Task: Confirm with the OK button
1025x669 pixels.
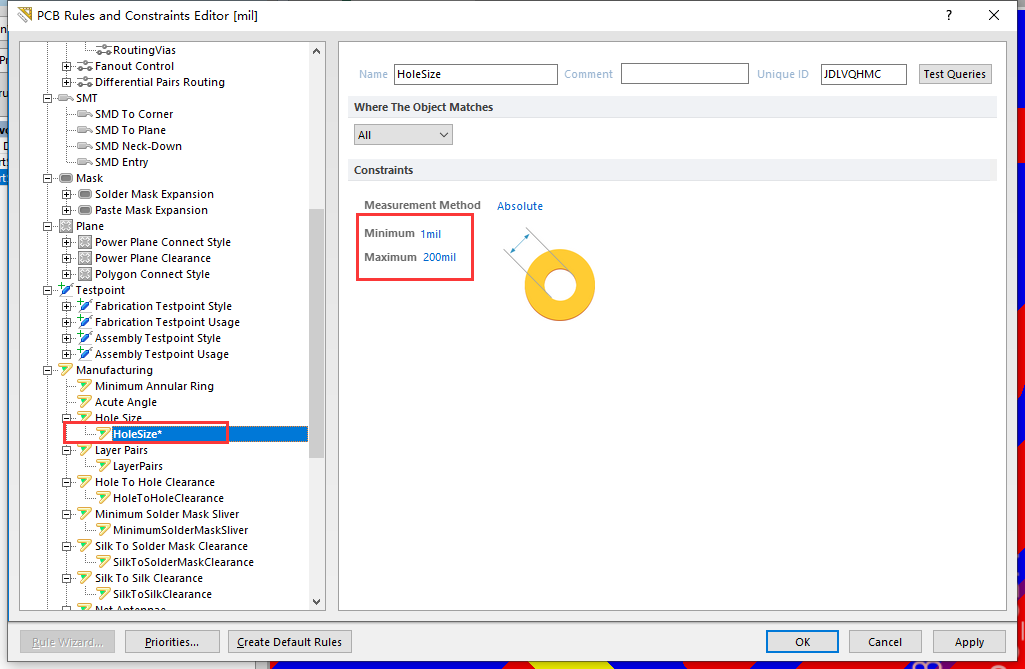Action: coord(802,642)
